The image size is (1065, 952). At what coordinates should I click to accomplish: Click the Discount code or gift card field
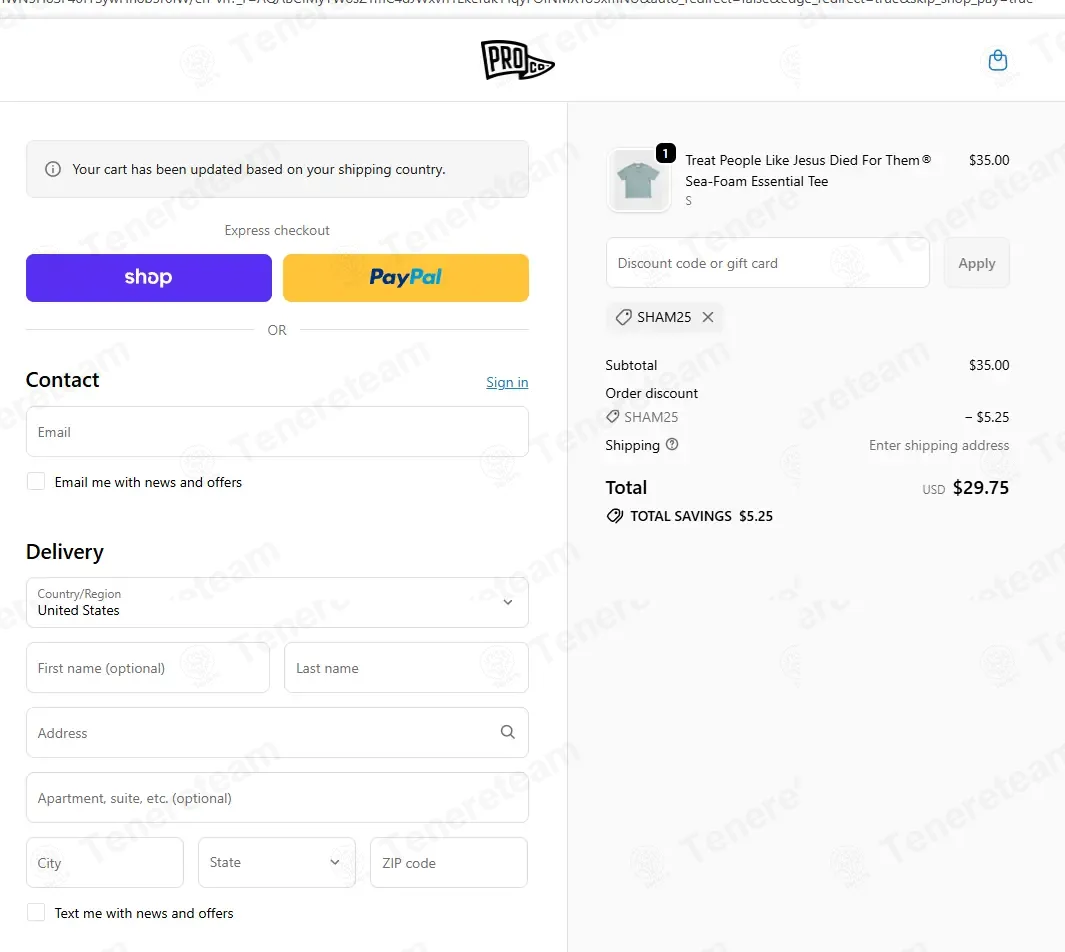click(768, 263)
